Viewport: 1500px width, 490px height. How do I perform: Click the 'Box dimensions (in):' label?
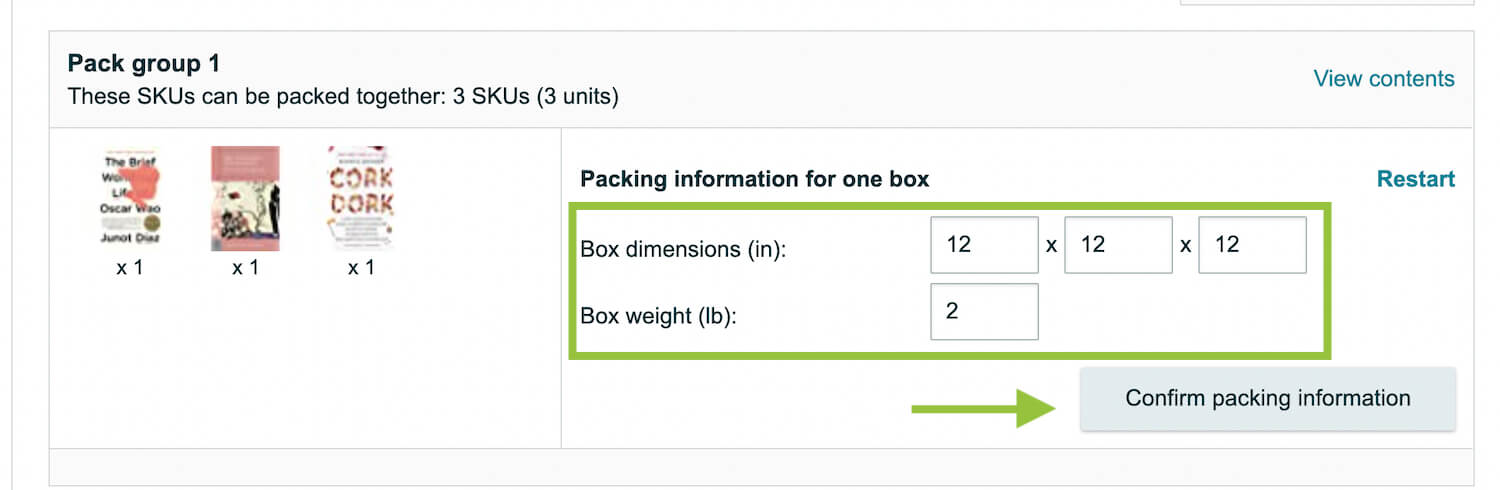pyautogui.click(x=684, y=249)
